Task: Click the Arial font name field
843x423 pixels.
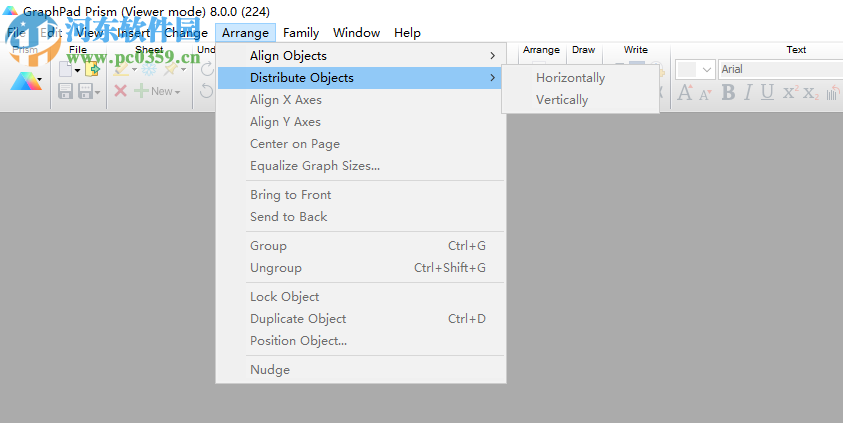Action: 780,69
